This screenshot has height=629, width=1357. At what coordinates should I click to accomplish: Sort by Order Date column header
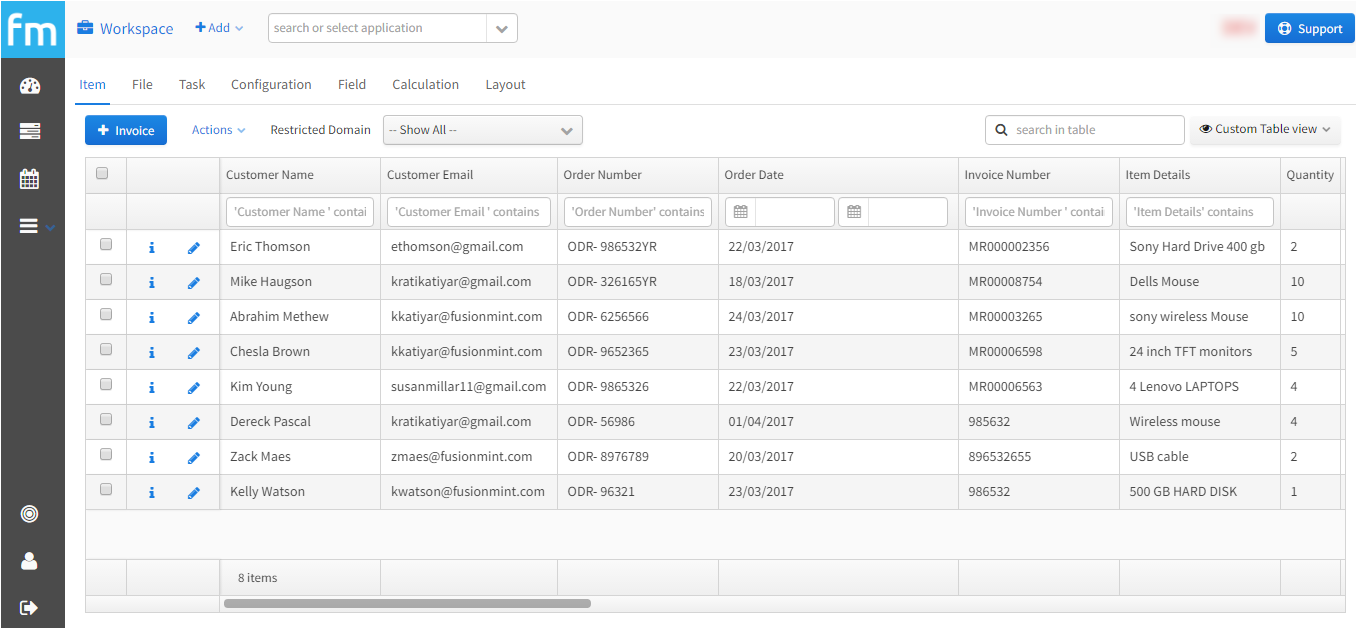[754, 175]
